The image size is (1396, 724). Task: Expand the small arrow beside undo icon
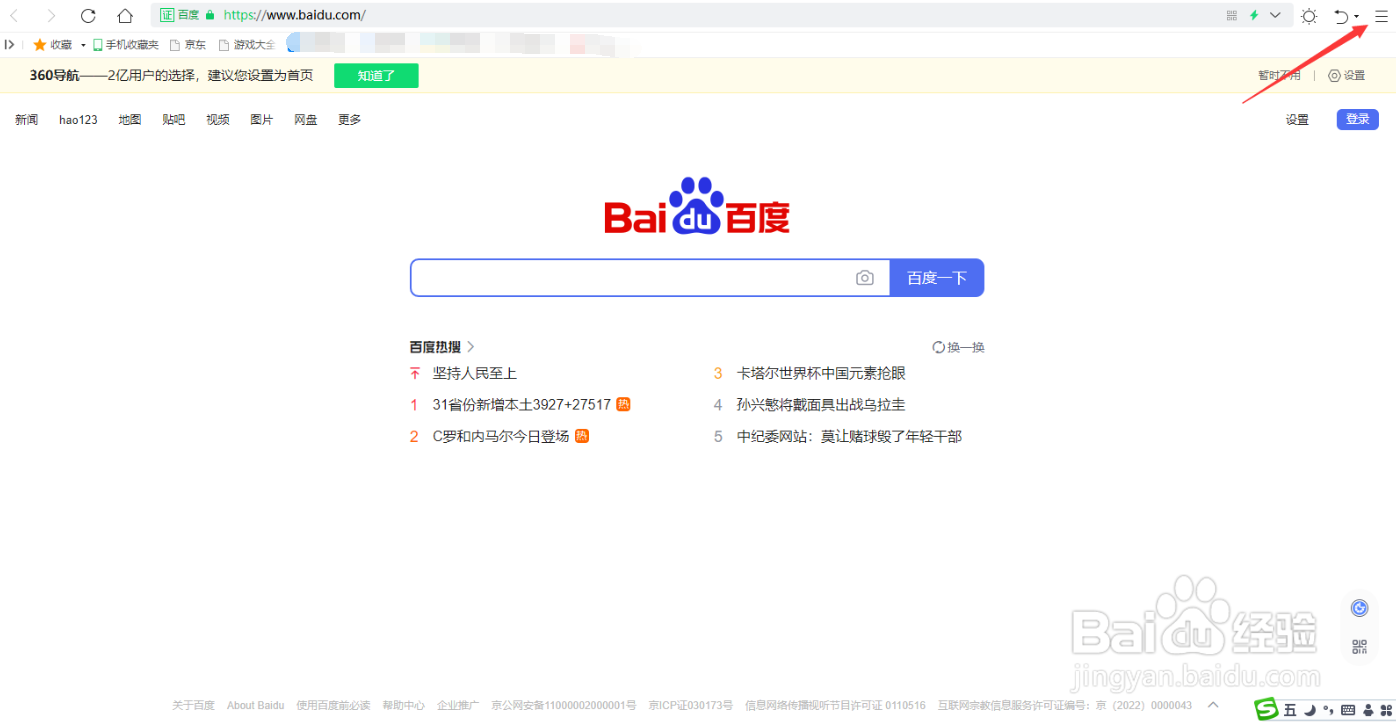point(1357,17)
